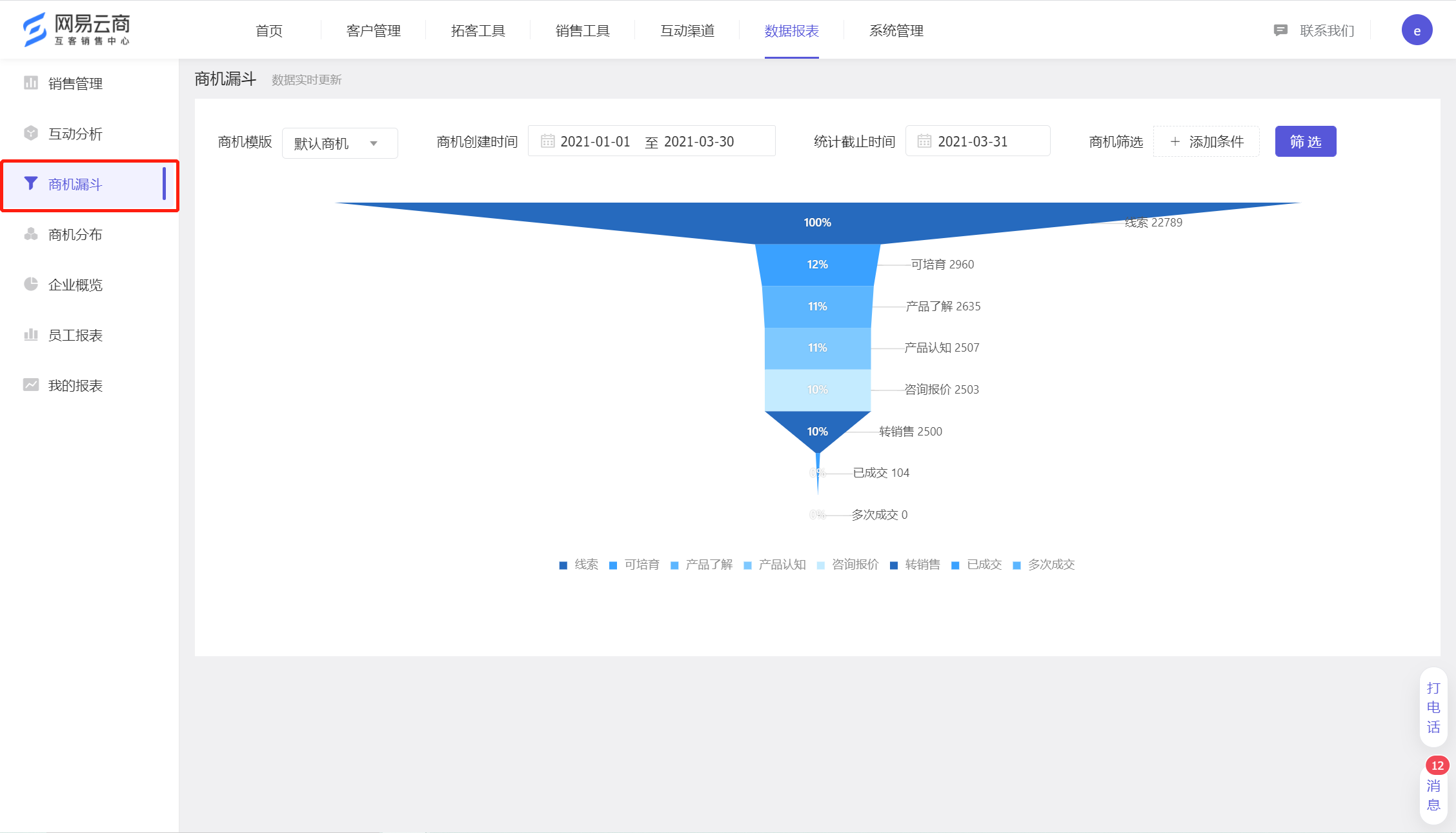Click the 产品了解 2635 chart label
The image size is (1456, 833).
[943, 306]
